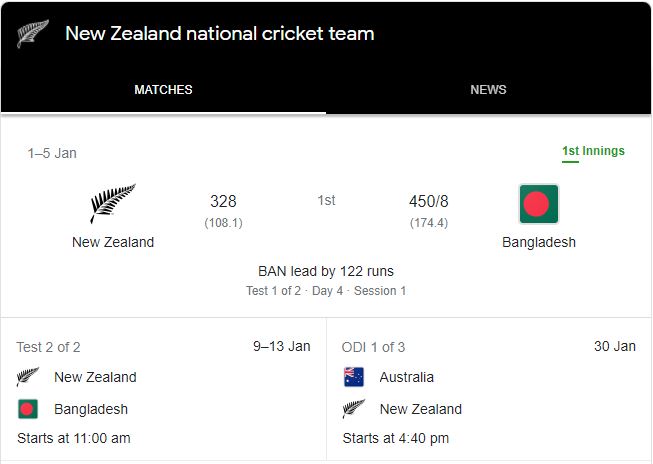Open the 1st Innings indicator link
Viewport: 653px width, 464px height.
593,151
